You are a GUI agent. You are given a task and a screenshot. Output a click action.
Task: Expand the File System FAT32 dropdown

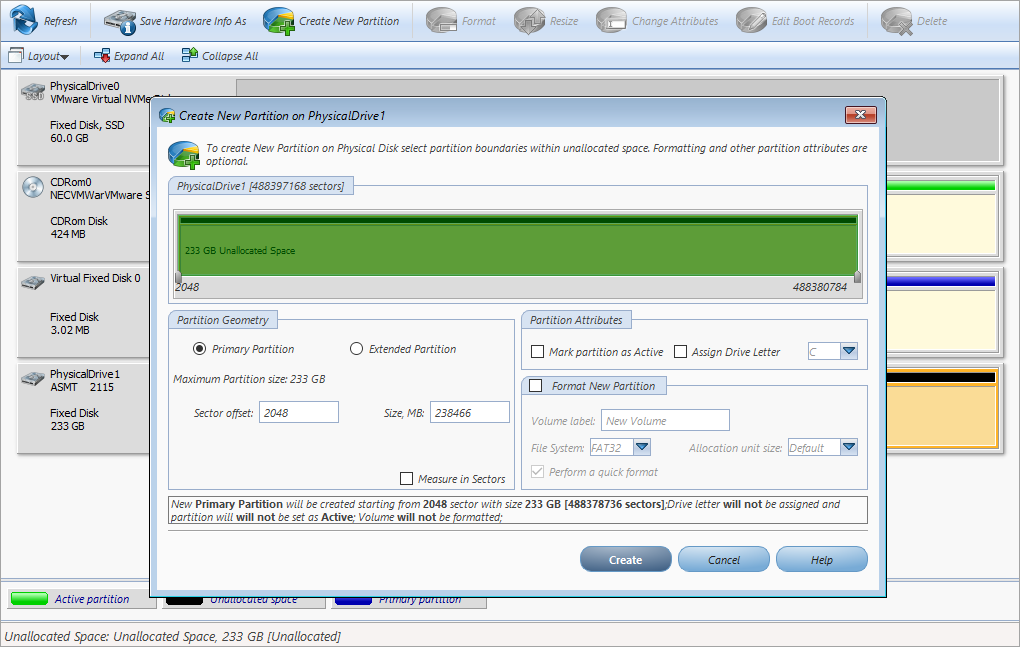[x=642, y=448]
